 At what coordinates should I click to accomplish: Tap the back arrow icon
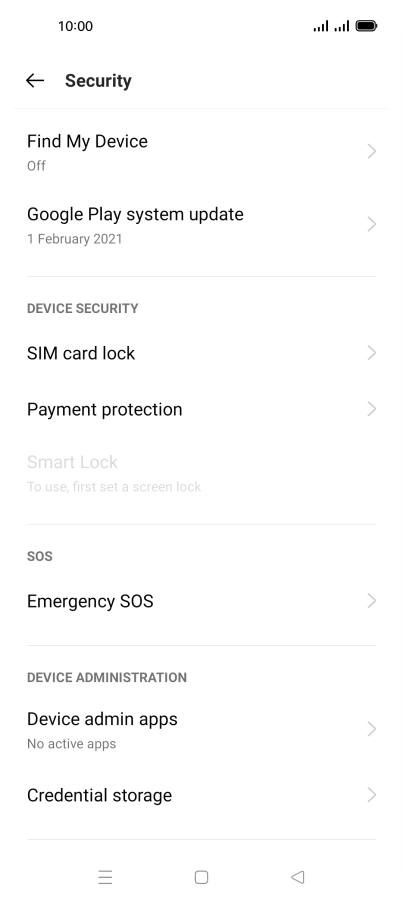pyautogui.click(x=35, y=81)
